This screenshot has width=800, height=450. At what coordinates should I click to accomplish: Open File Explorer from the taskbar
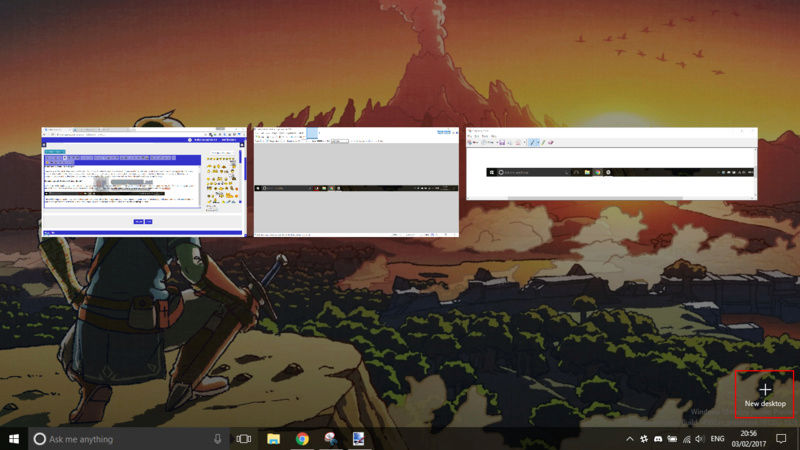(x=273, y=439)
